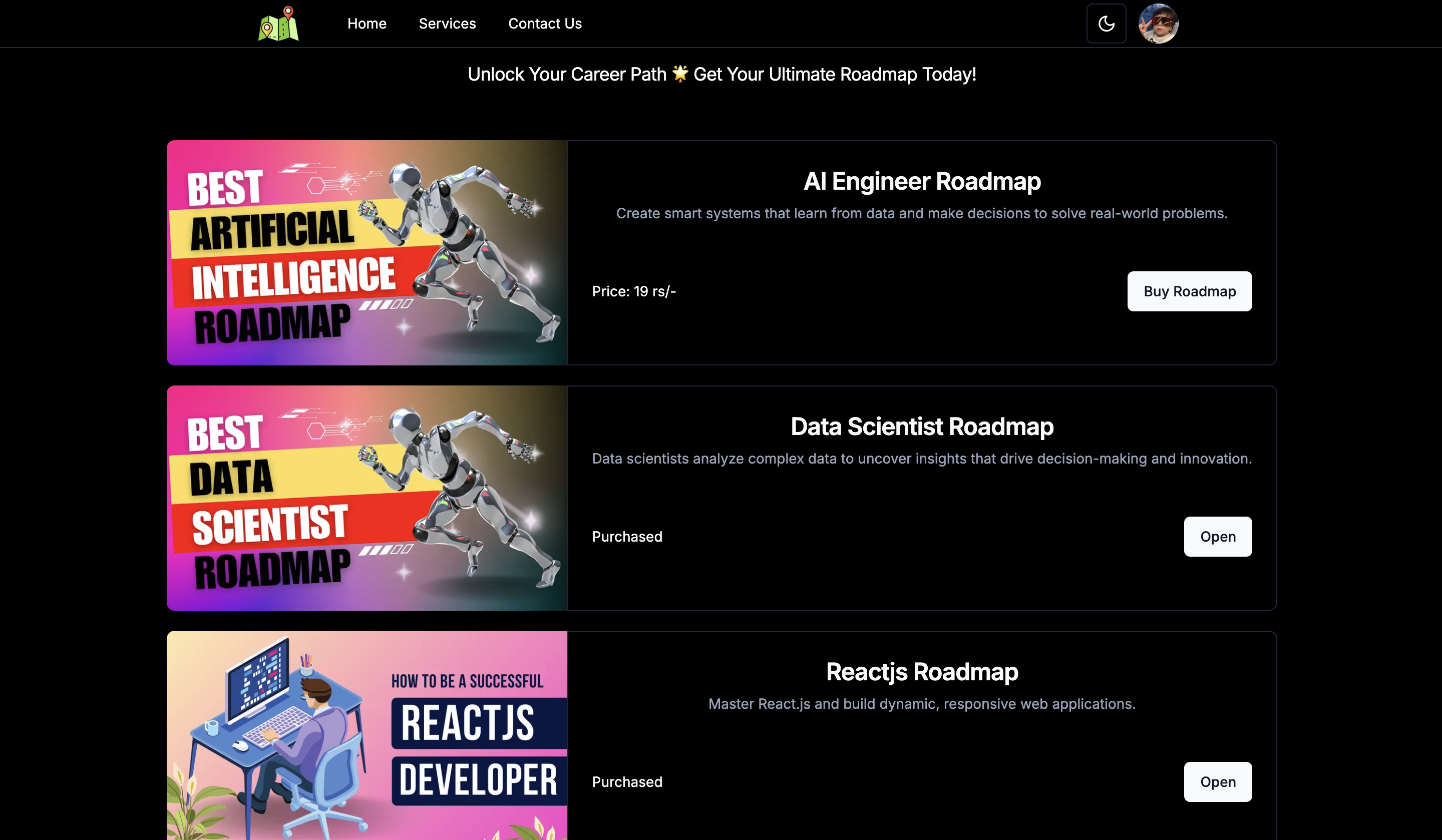
Task: Select the 'Reactjs Roadmap' title
Action: 922,672
